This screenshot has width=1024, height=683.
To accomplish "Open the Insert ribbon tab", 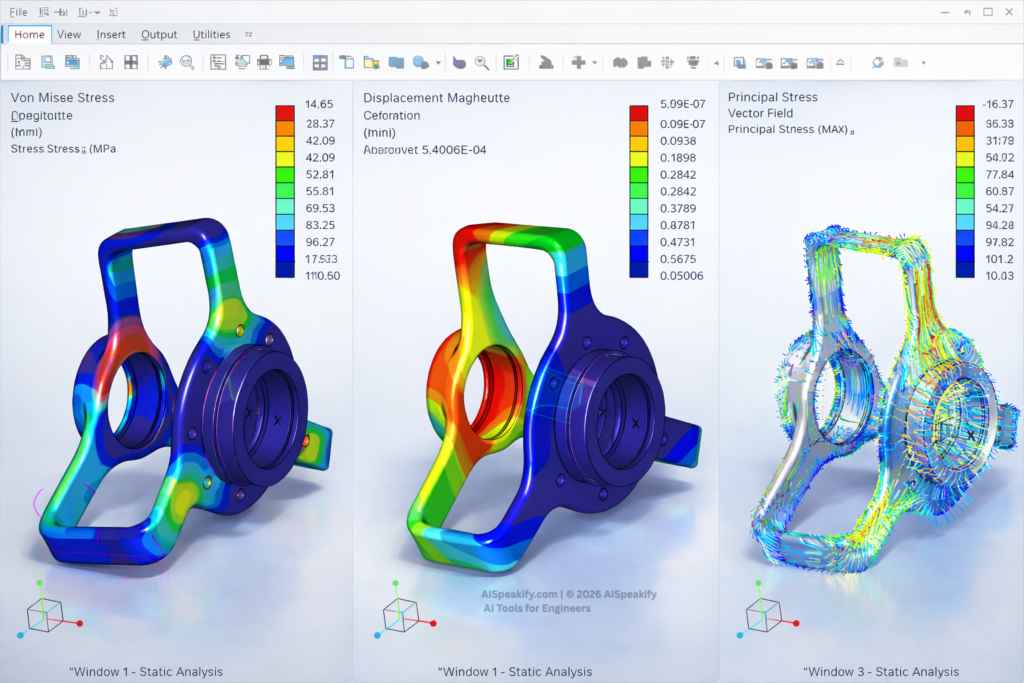I will tap(111, 34).
